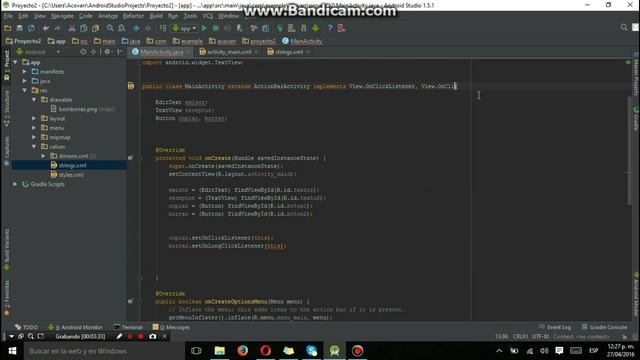
Task: Click the Proyecto2 breadcrumb
Action: [x=23, y=41]
